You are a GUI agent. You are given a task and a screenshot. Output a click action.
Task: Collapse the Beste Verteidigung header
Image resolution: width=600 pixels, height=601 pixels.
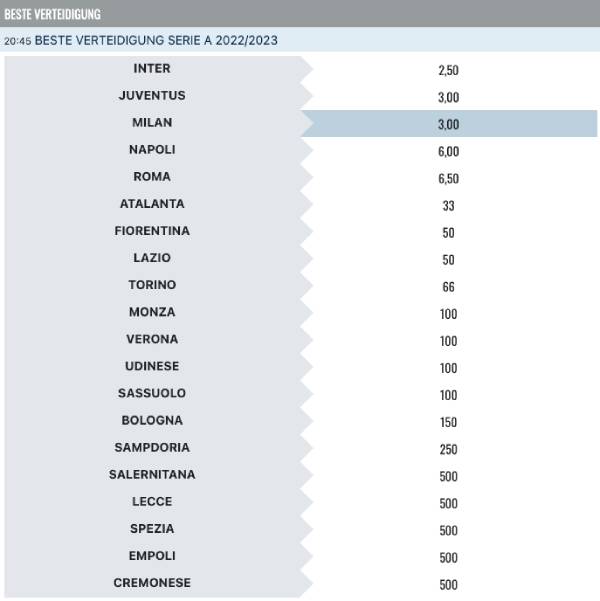click(300, 13)
